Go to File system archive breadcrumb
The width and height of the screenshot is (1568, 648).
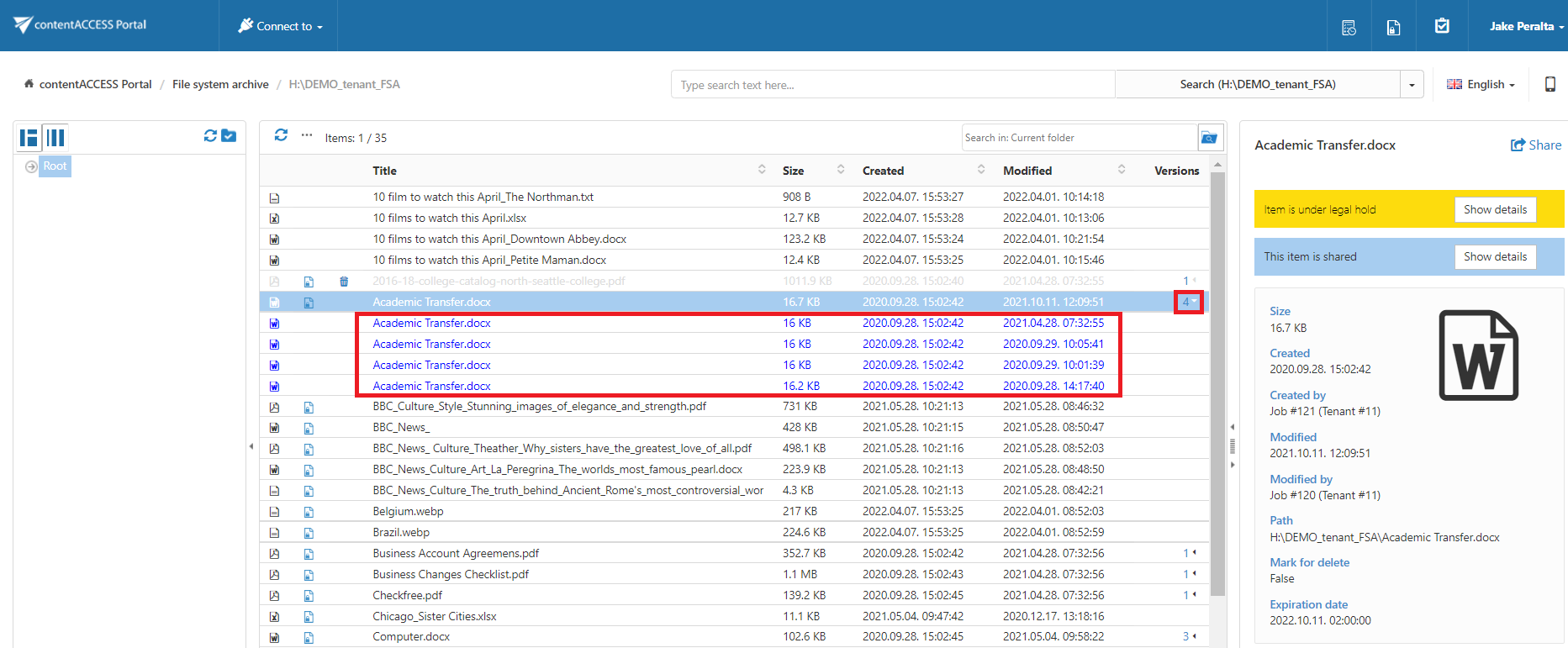click(220, 84)
